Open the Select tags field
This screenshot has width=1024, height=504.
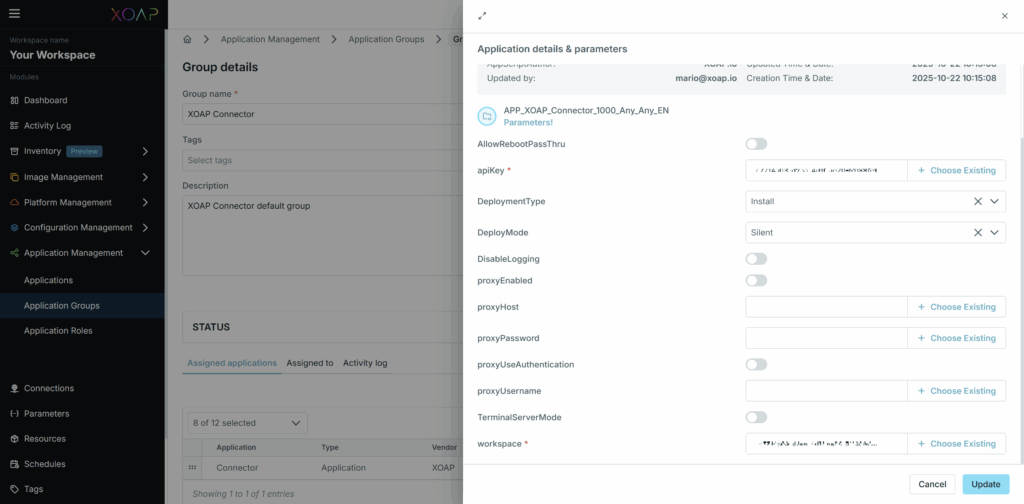click(x=323, y=160)
